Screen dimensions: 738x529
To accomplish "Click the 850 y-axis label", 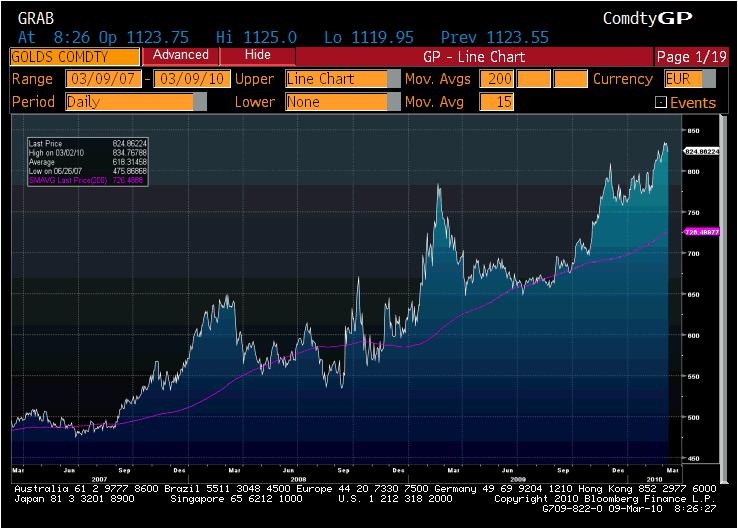I will tap(693, 131).
